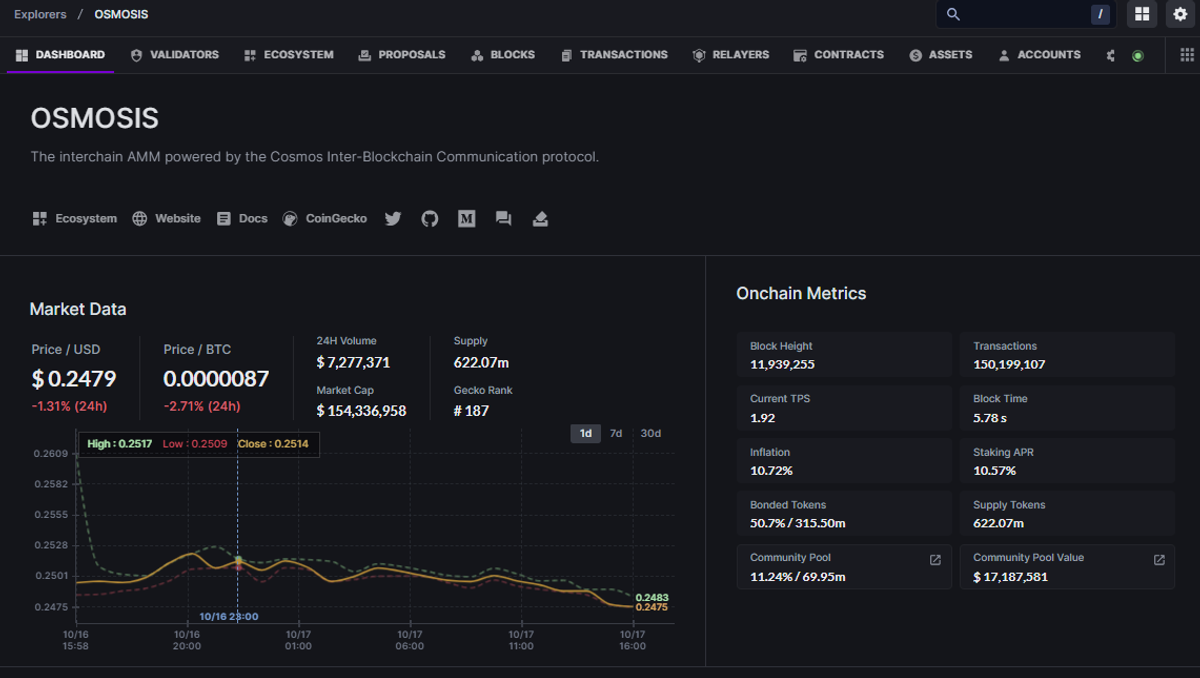This screenshot has width=1200, height=678.
Task: Click the 24H Volume $7,277,371 value
Action: point(353,362)
